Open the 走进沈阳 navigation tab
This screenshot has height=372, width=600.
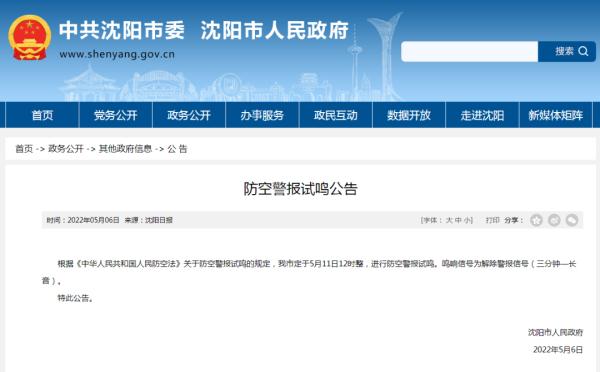tap(482, 115)
